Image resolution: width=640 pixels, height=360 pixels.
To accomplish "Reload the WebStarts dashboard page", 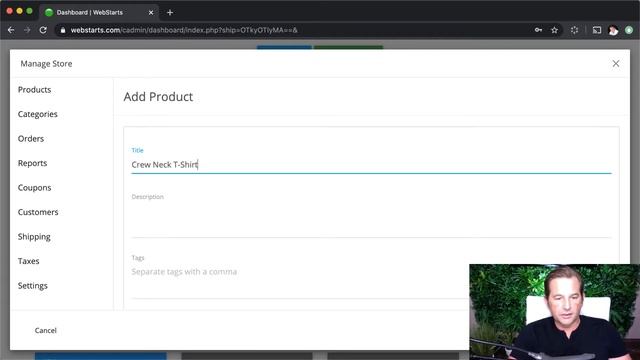I will click(43, 30).
